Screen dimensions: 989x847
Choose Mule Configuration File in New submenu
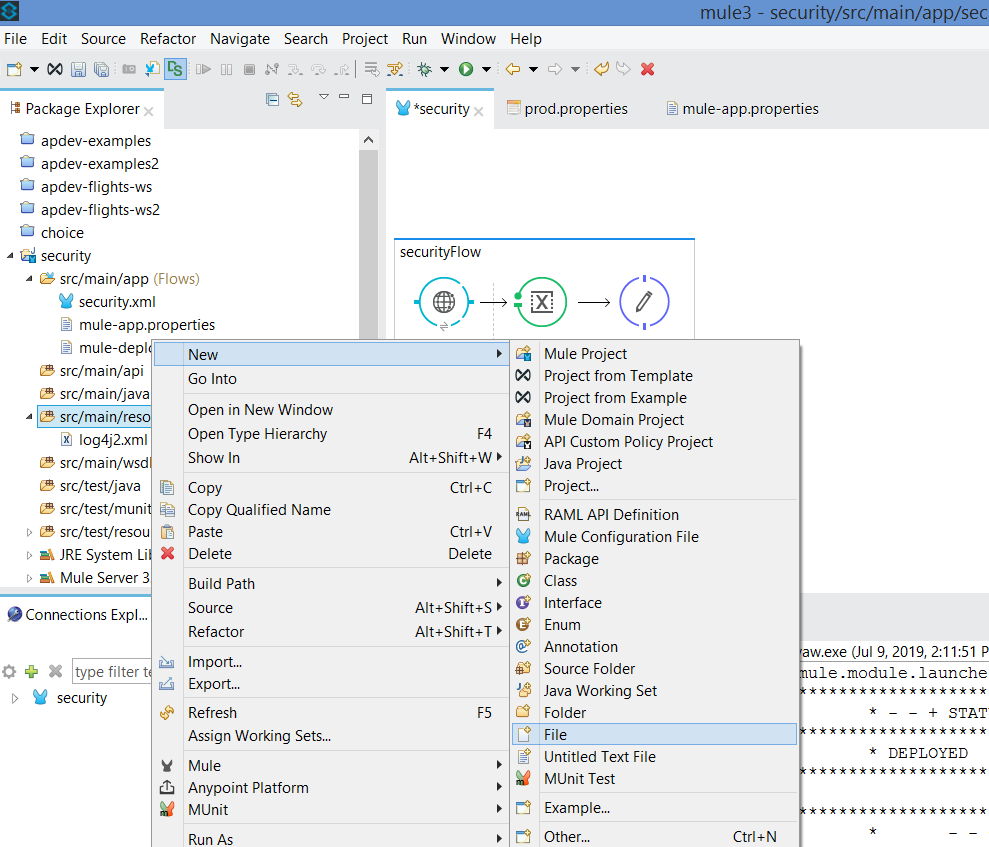click(620, 537)
